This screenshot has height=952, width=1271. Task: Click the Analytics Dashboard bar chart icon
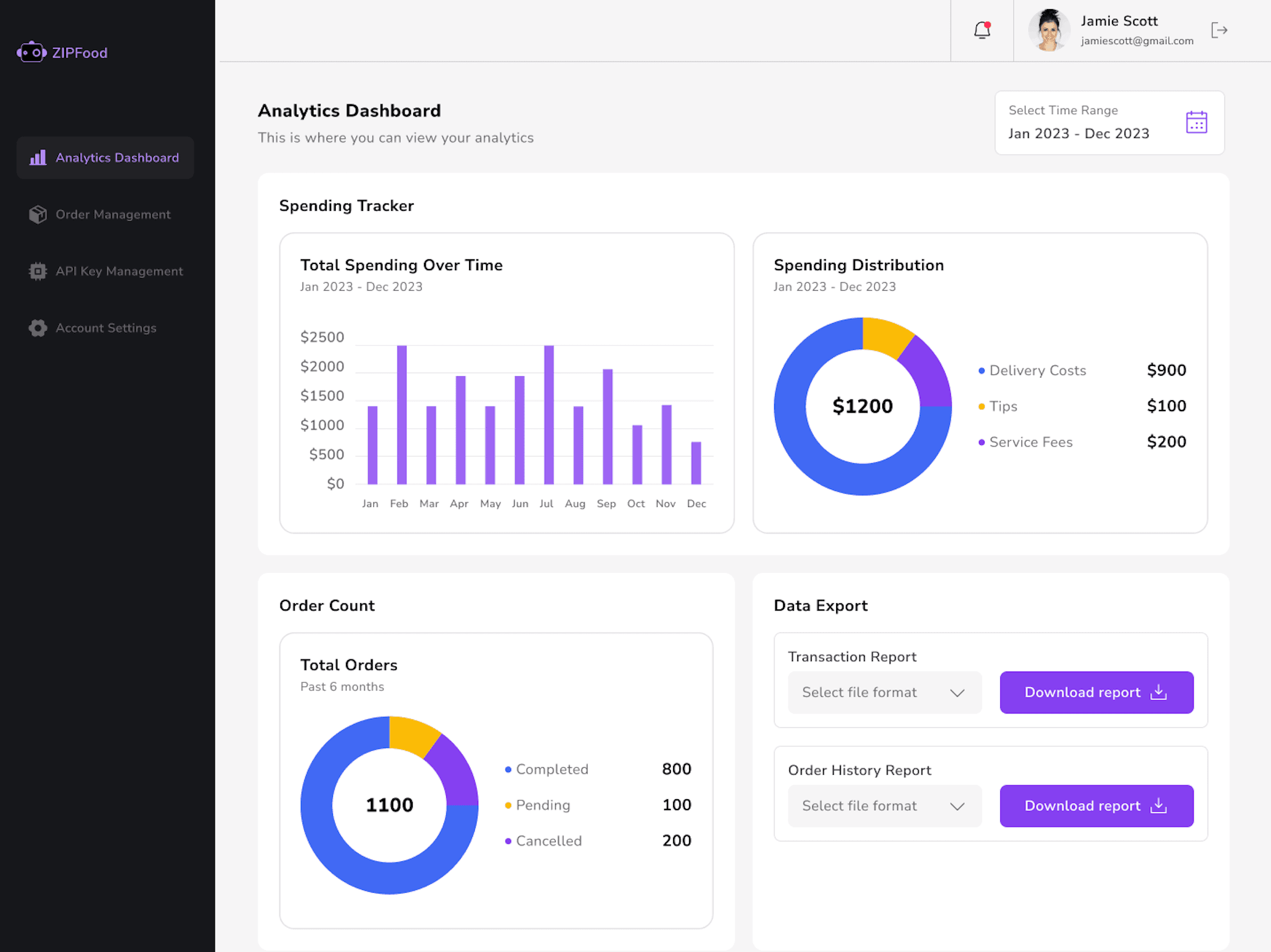tap(38, 157)
